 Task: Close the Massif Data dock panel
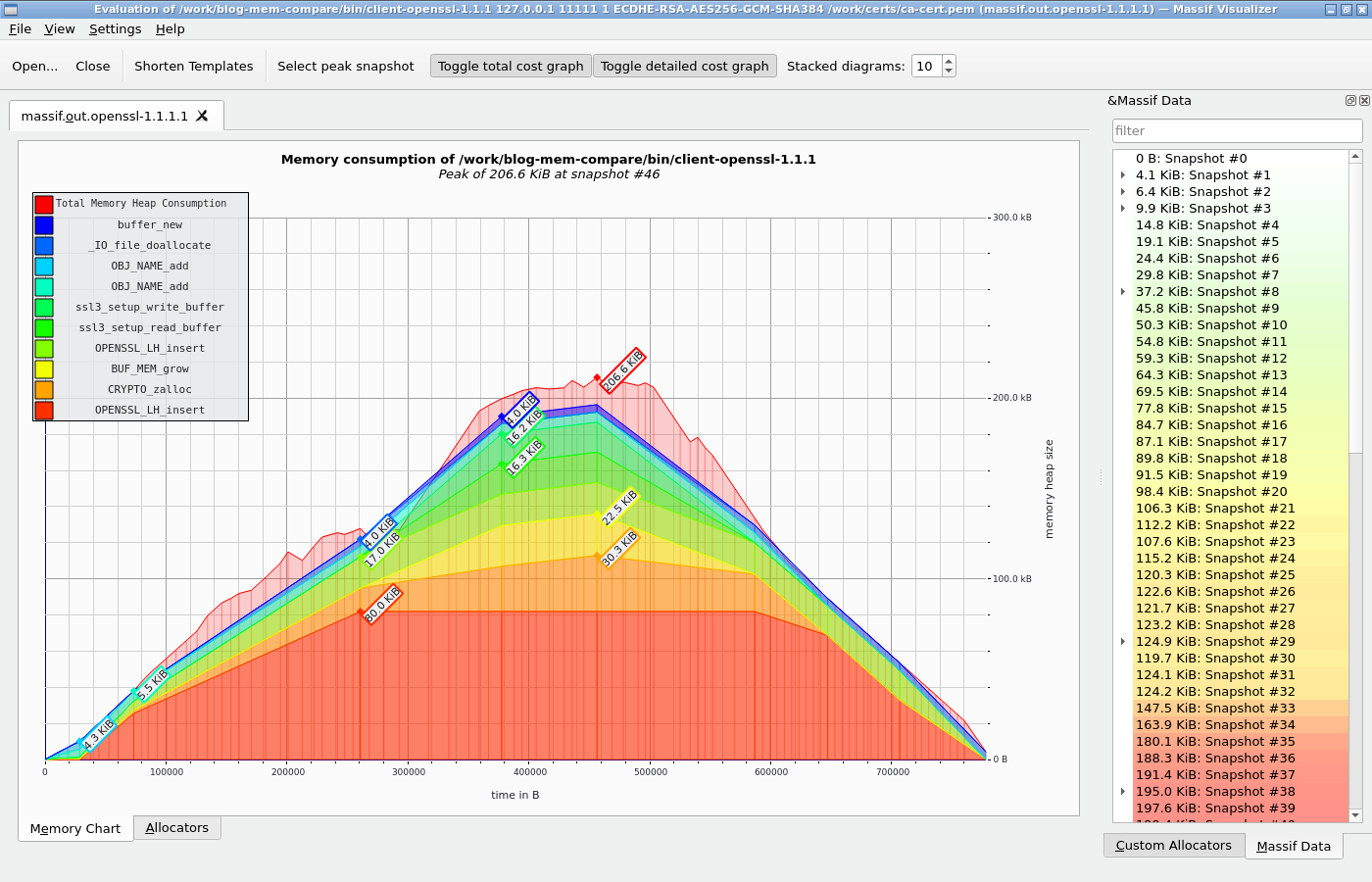click(x=1364, y=100)
